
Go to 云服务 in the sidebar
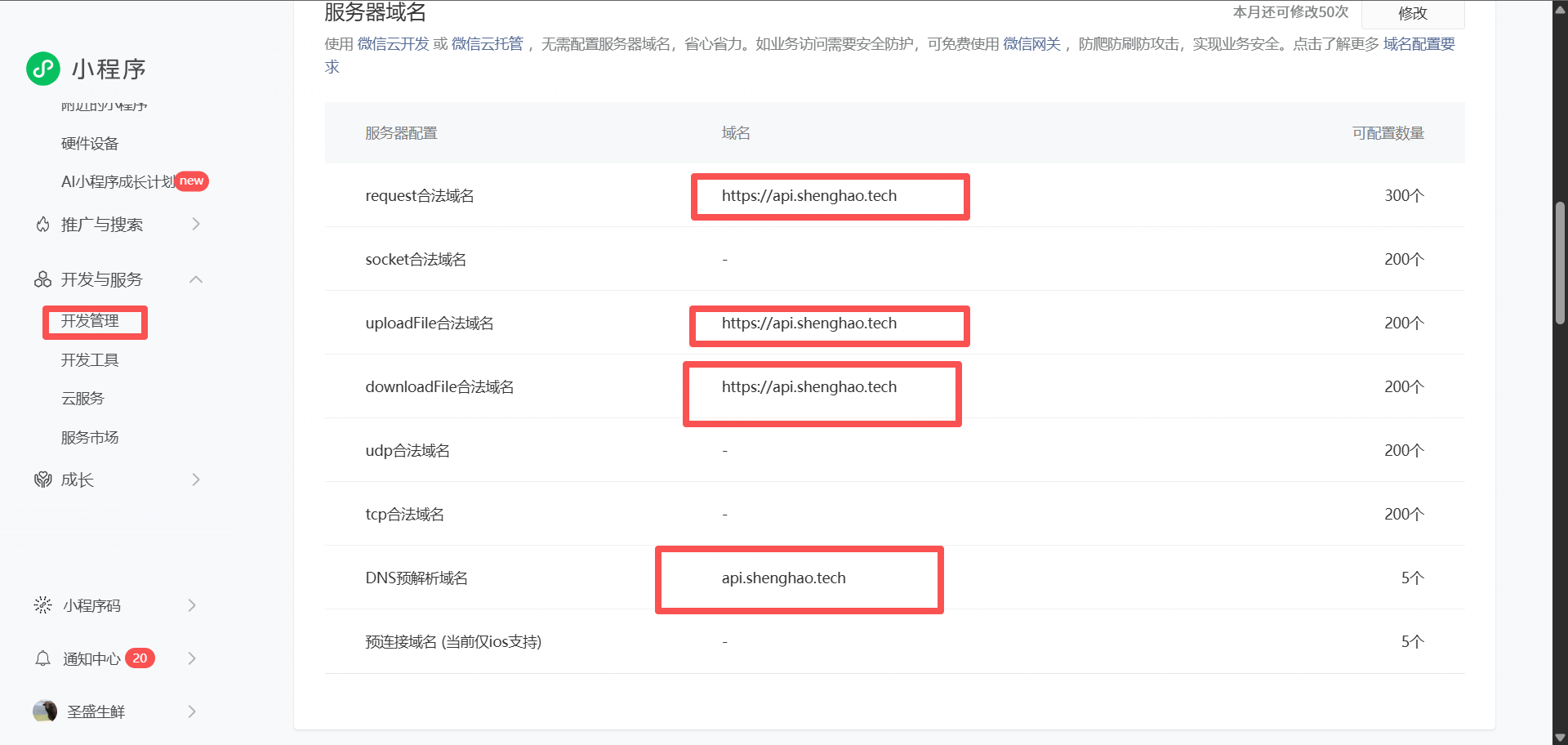pos(82,399)
